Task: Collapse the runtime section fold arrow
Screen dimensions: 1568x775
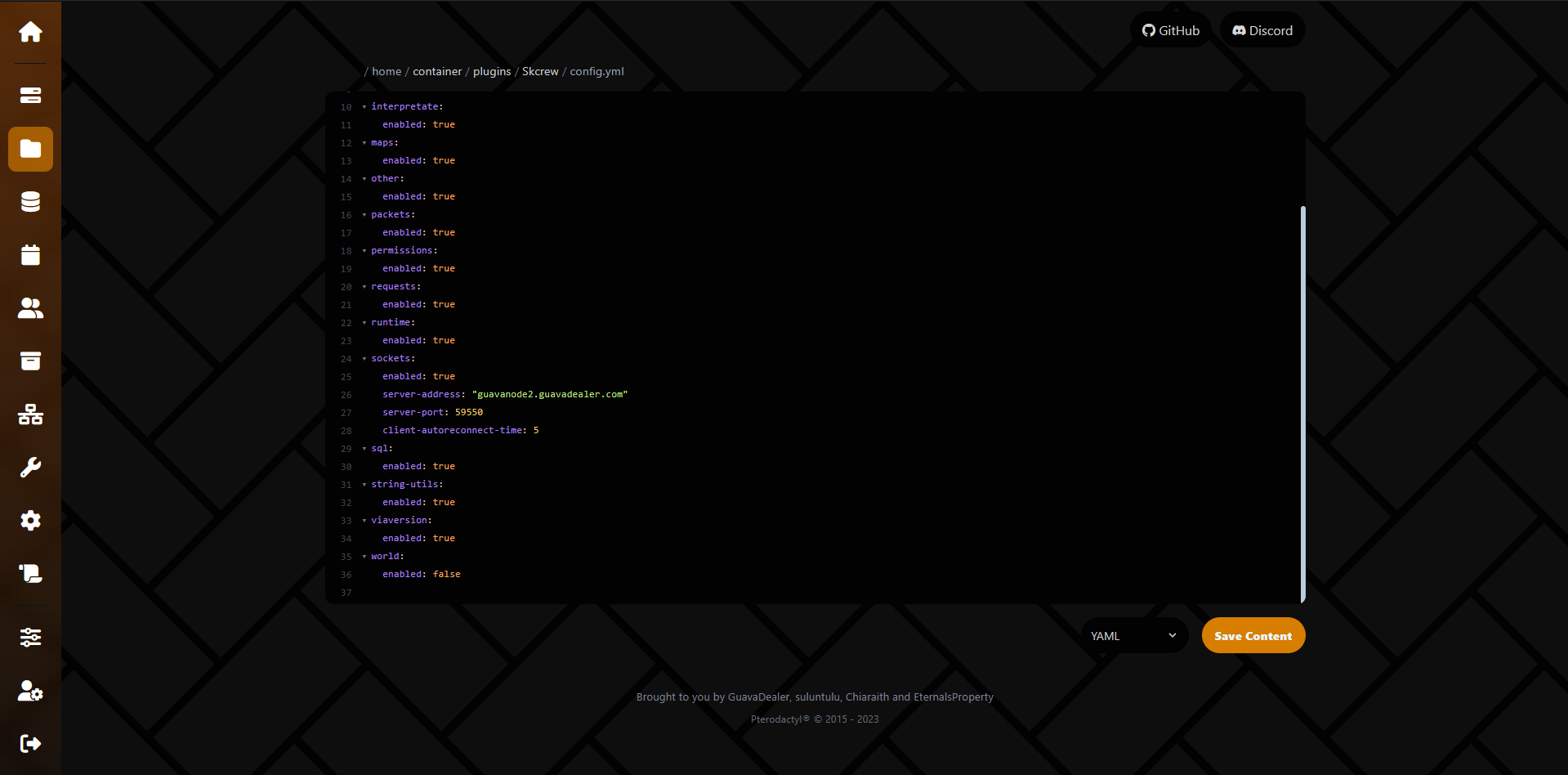Action: coord(364,322)
